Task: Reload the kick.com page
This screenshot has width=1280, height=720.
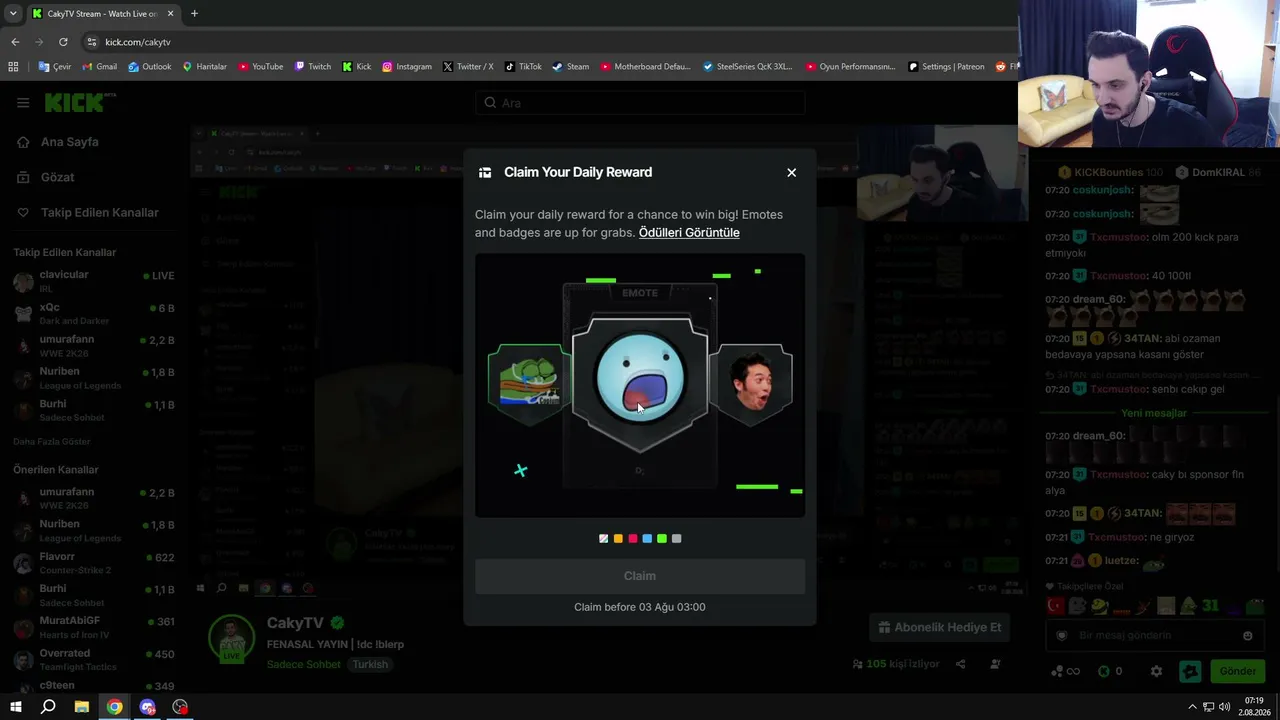Action: coord(63,42)
